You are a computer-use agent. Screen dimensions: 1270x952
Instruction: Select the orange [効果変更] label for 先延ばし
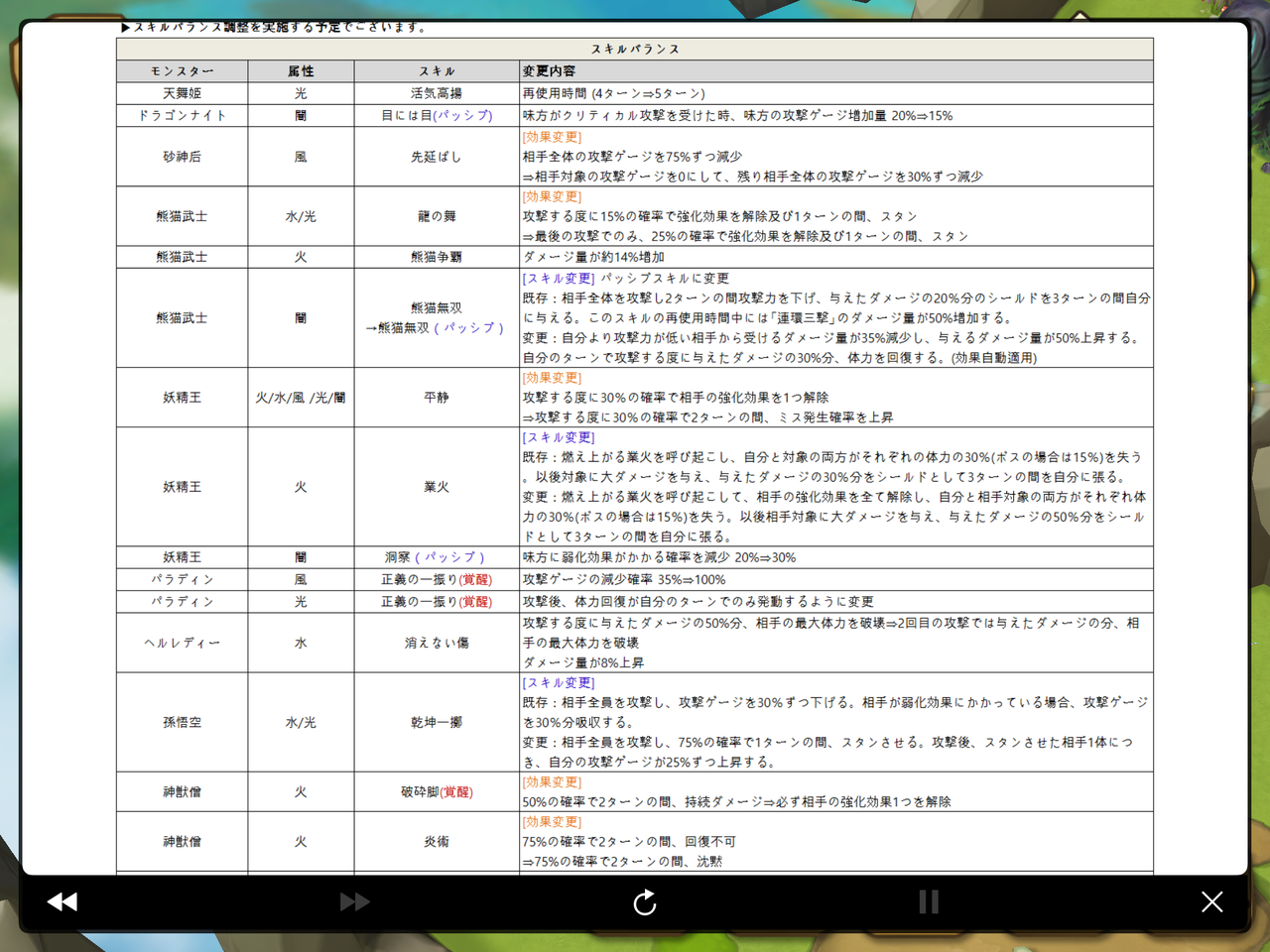[x=553, y=137]
